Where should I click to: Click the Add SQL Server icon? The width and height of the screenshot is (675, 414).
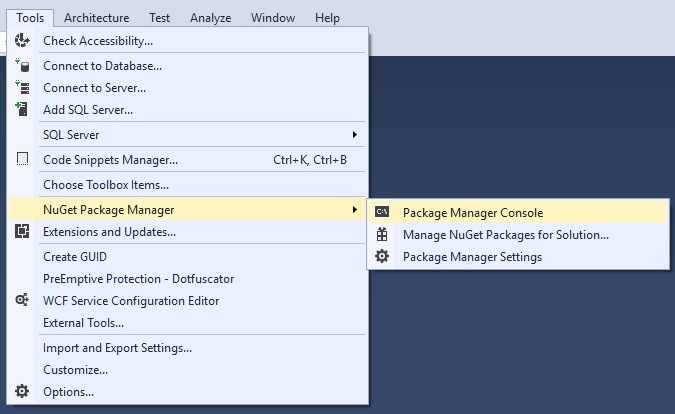(x=22, y=109)
